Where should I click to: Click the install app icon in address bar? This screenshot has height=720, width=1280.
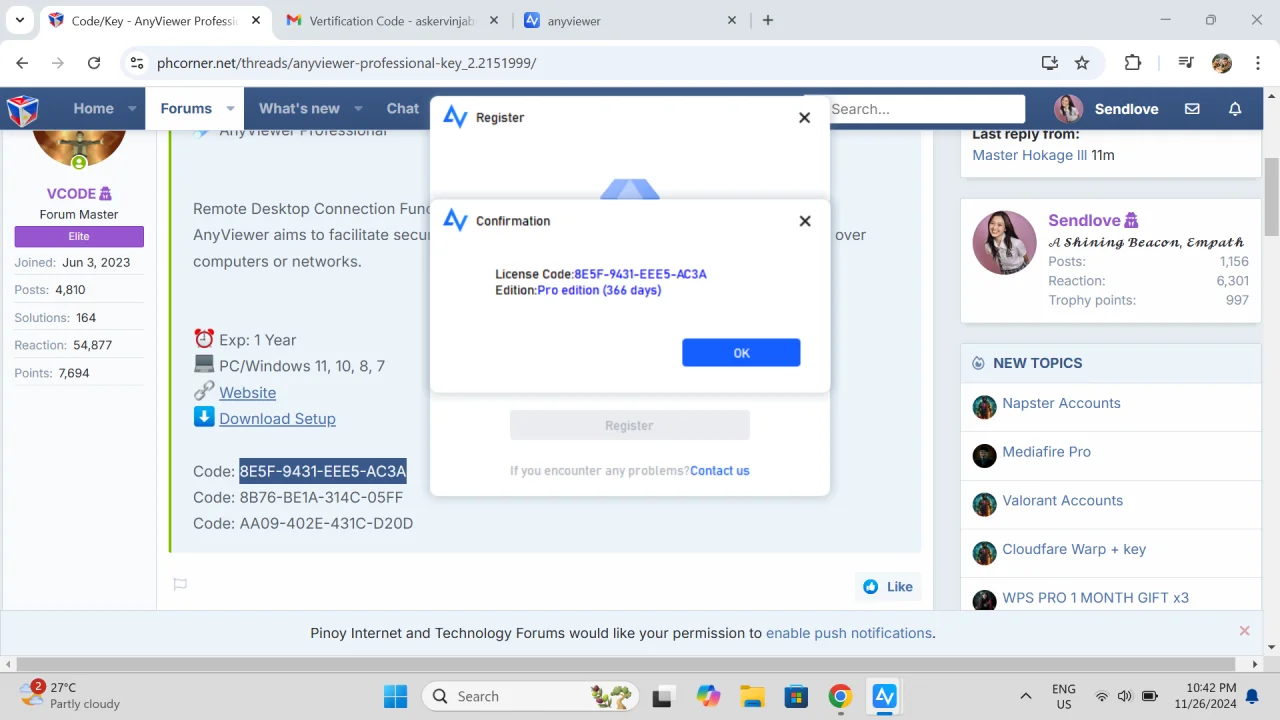coord(1049,63)
